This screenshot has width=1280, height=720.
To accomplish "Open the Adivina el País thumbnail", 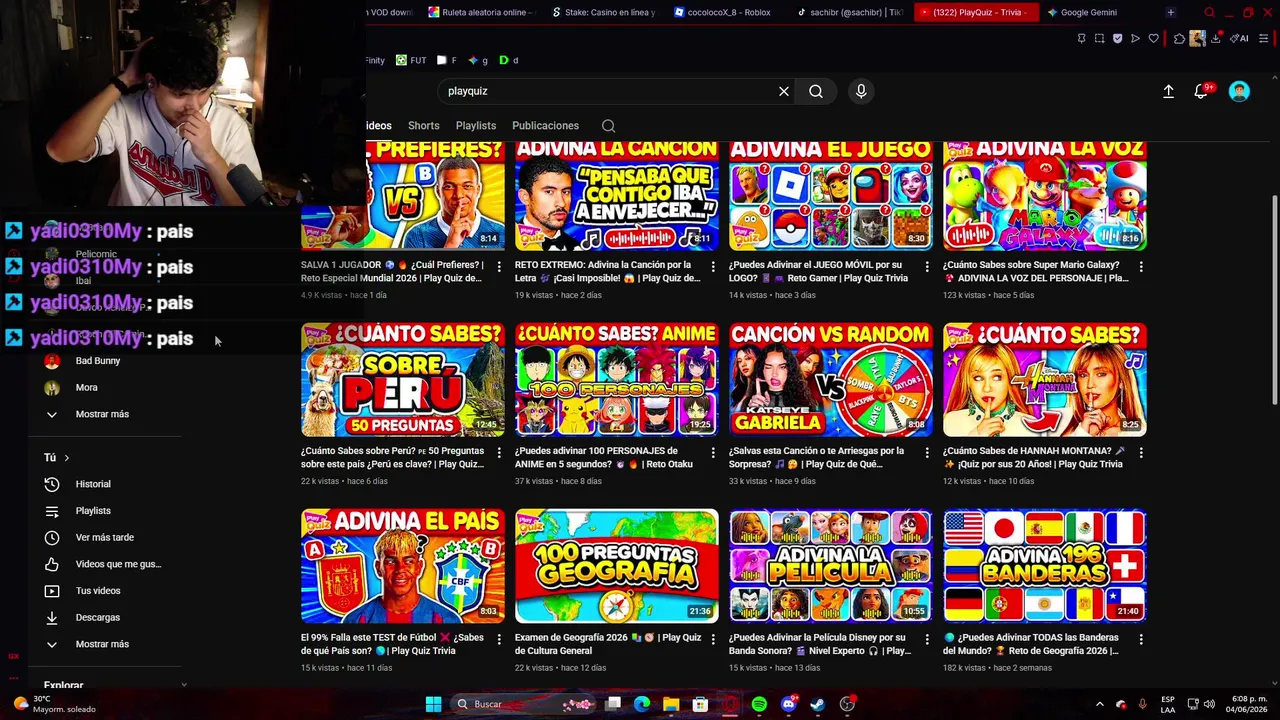I will pyautogui.click(x=403, y=566).
